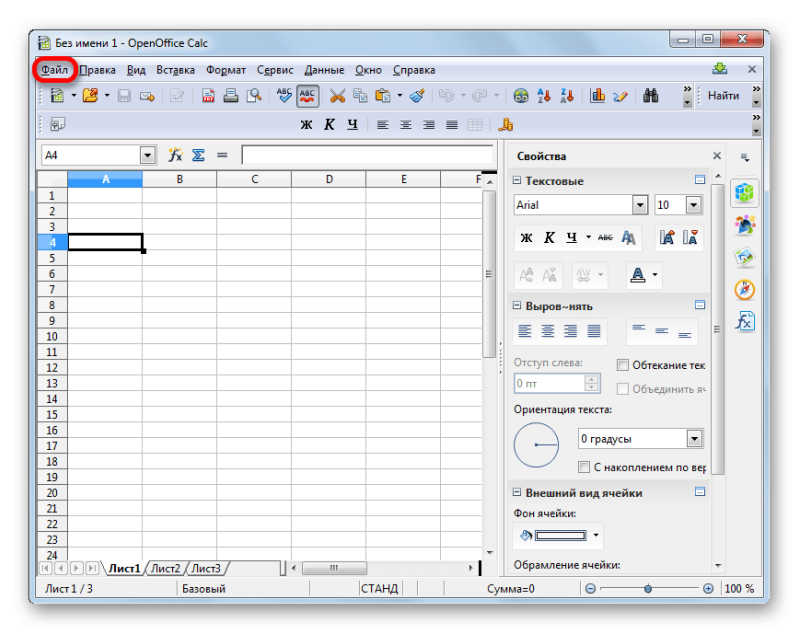Collapse the Внешний вид ячейки section

pyautogui.click(x=516, y=492)
